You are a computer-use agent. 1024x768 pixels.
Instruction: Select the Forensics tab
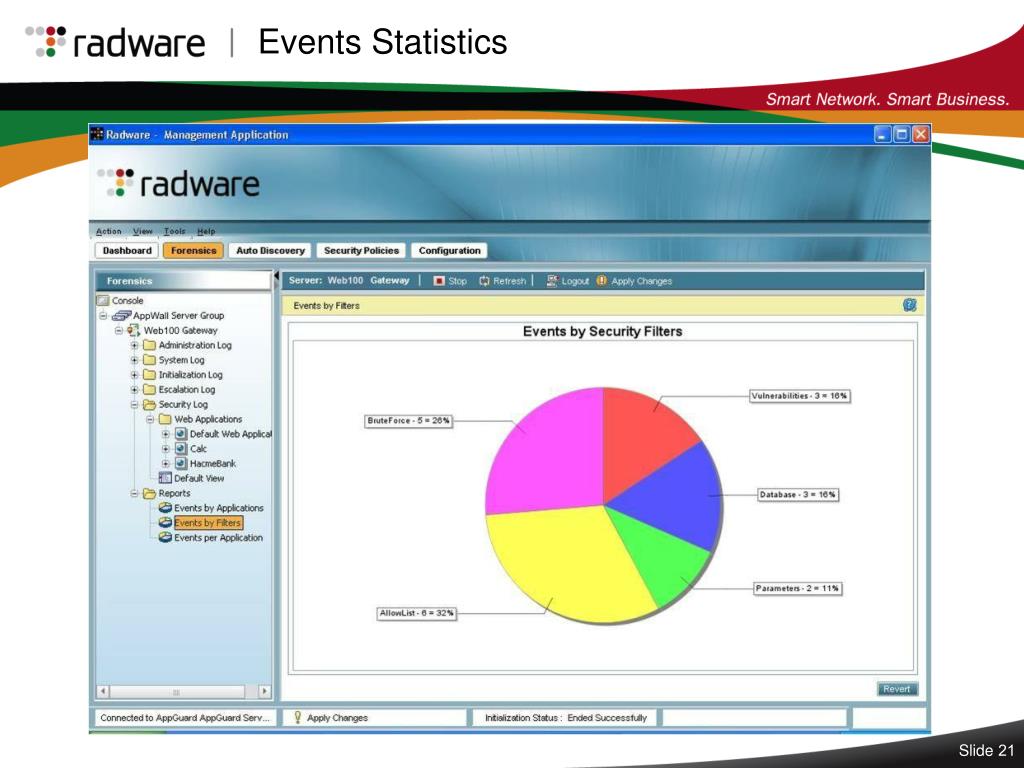193,251
